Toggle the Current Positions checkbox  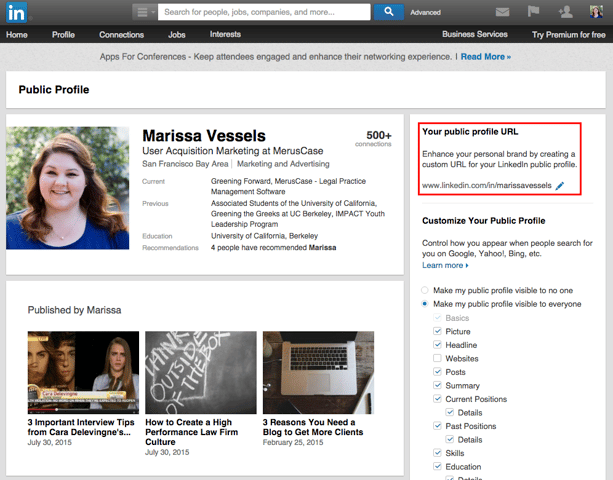[437, 399]
